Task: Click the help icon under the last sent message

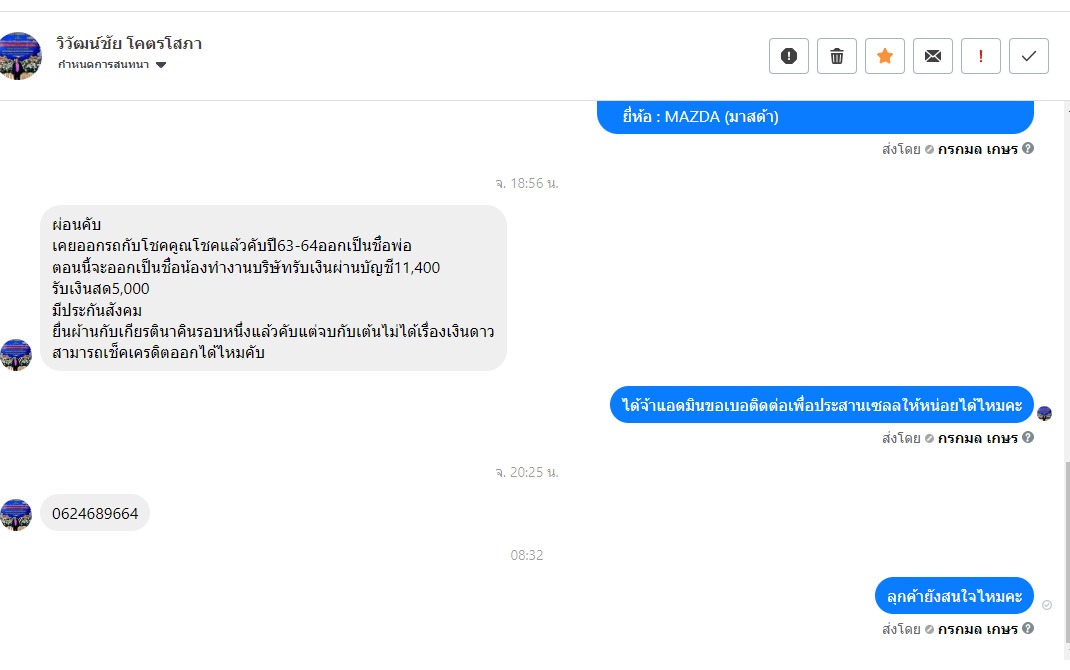Action: coord(1028,629)
